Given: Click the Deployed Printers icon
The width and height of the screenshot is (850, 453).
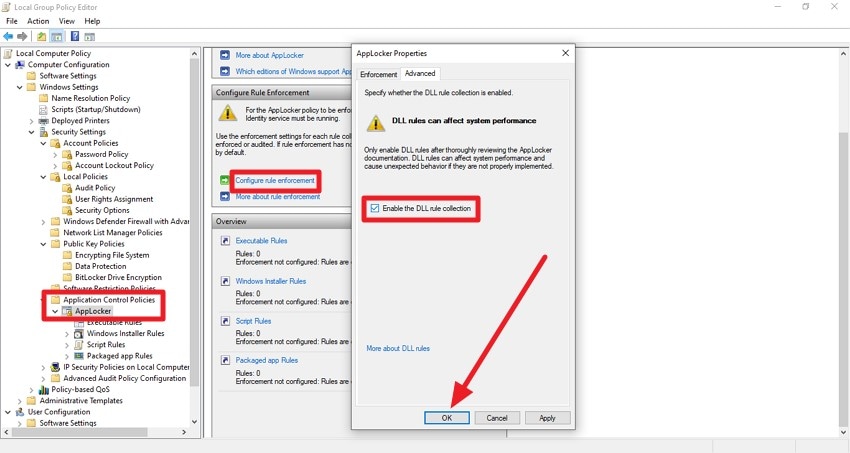Looking at the screenshot, I should (x=44, y=121).
